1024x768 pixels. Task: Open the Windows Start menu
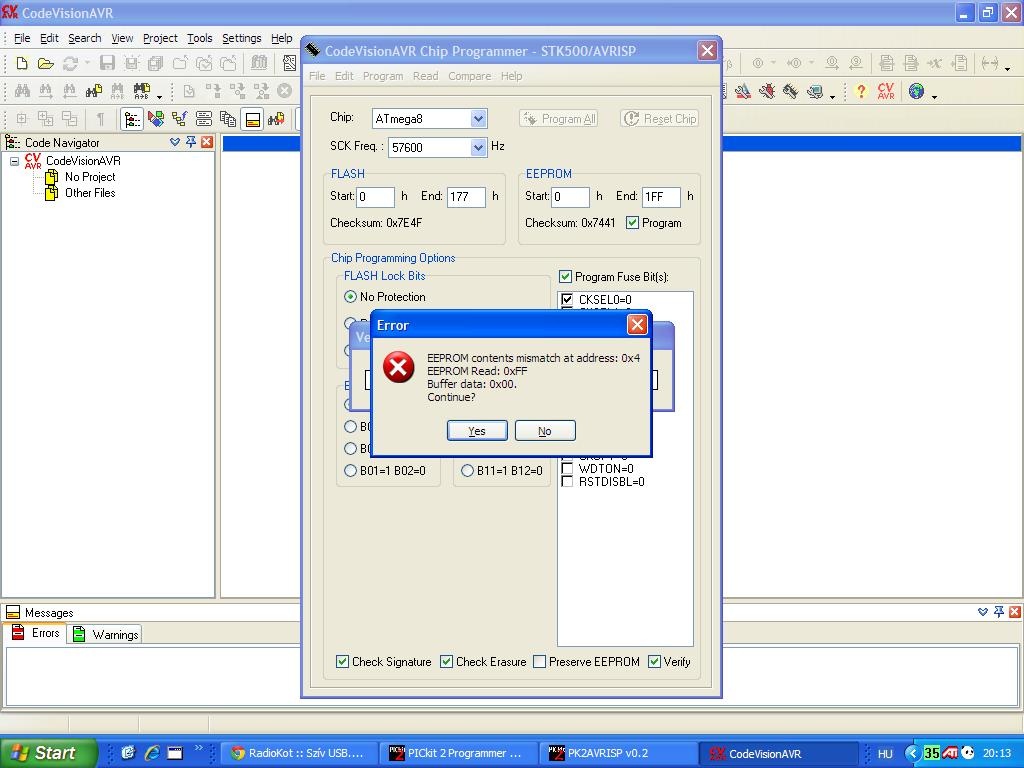48,753
